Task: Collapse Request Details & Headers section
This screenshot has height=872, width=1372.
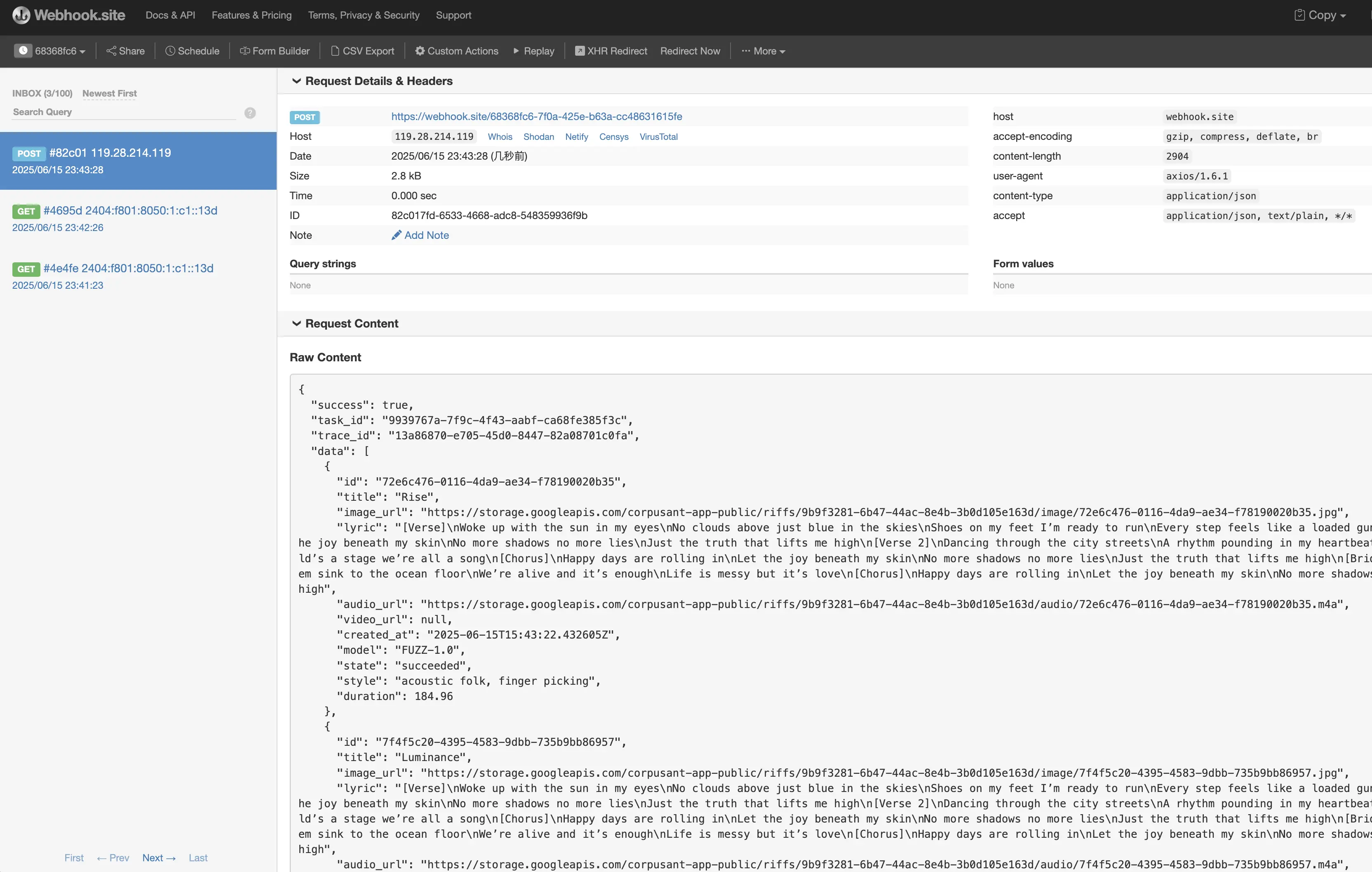Action: coord(296,81)
